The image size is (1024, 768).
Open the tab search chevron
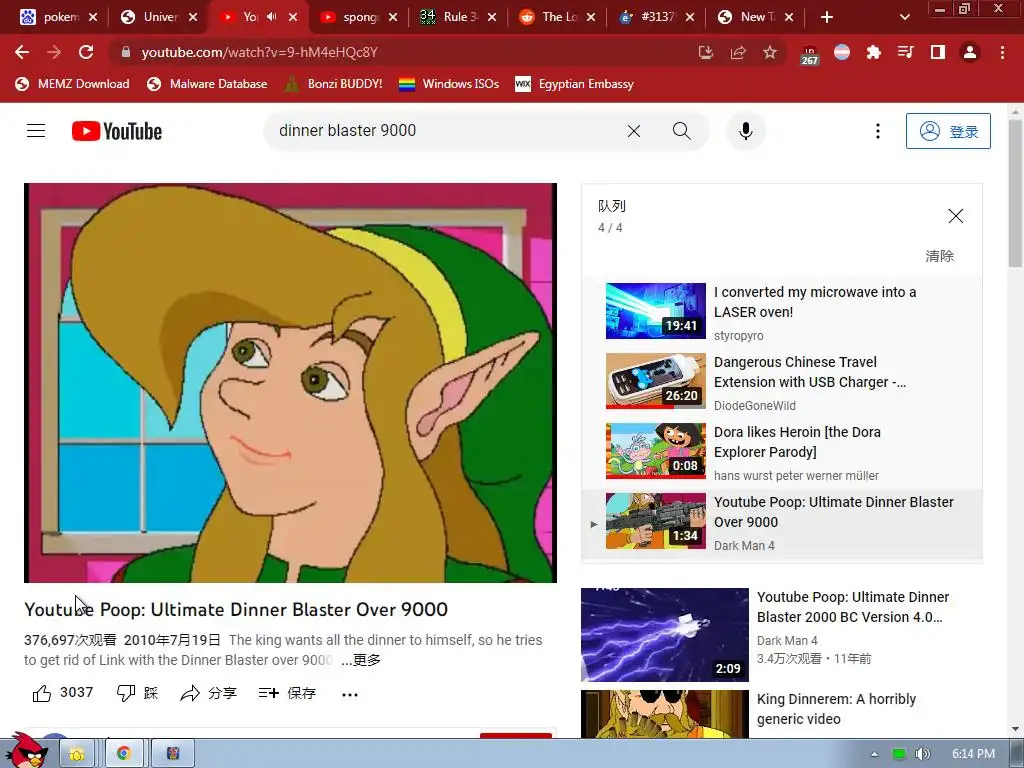(904, 17)
